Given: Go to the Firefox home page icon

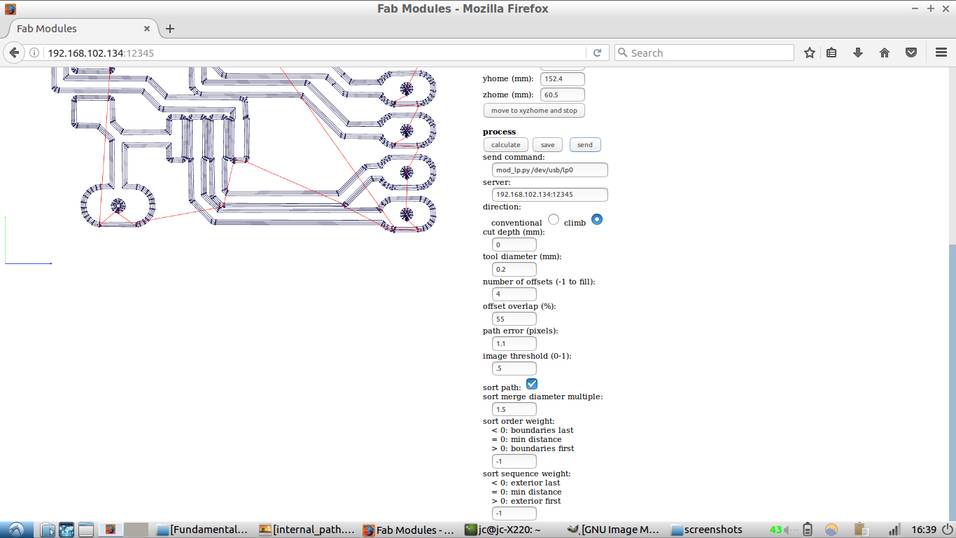Looking at the screenshot, I should [884, 53].
